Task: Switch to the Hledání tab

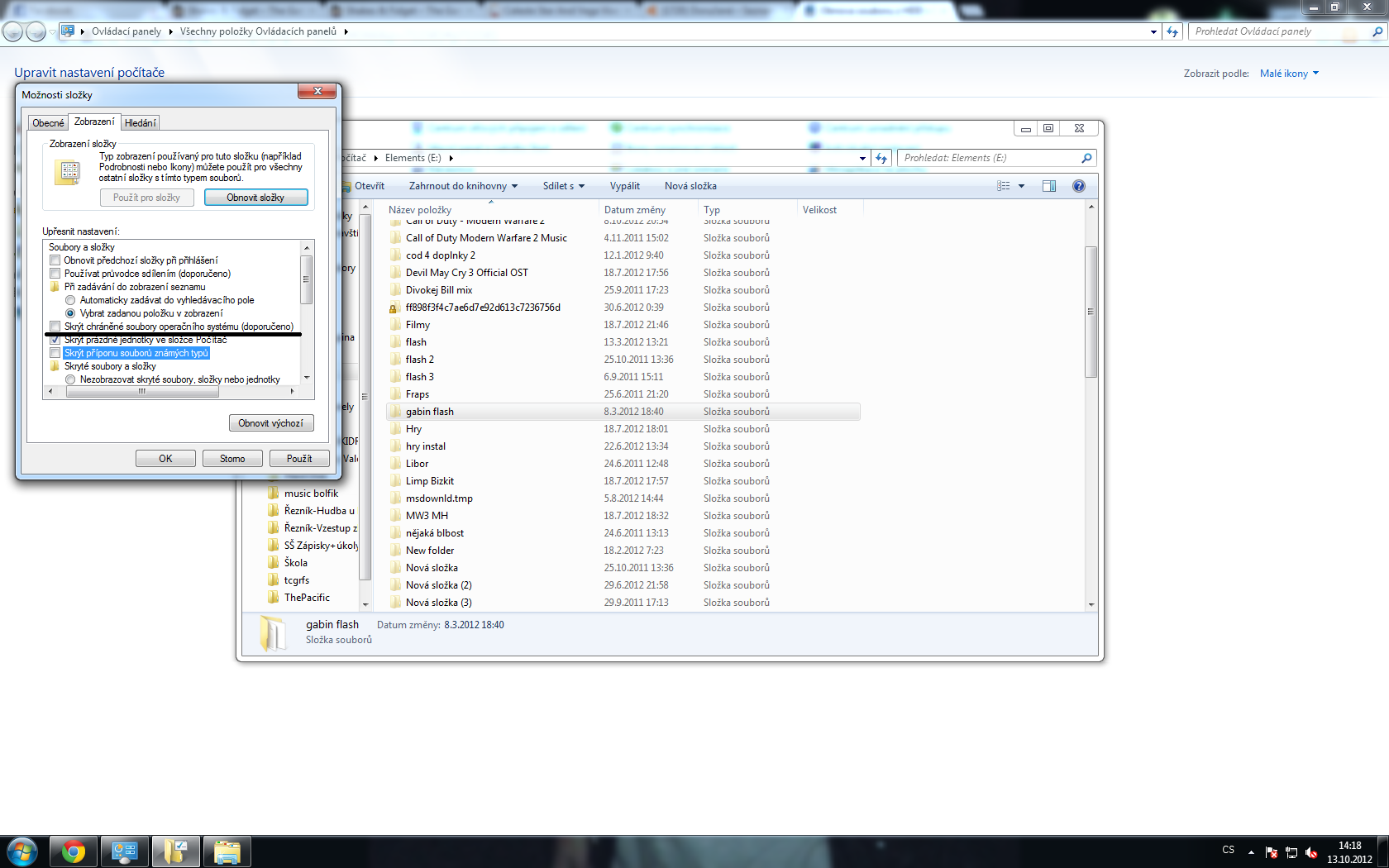Action: pos(141,123)
